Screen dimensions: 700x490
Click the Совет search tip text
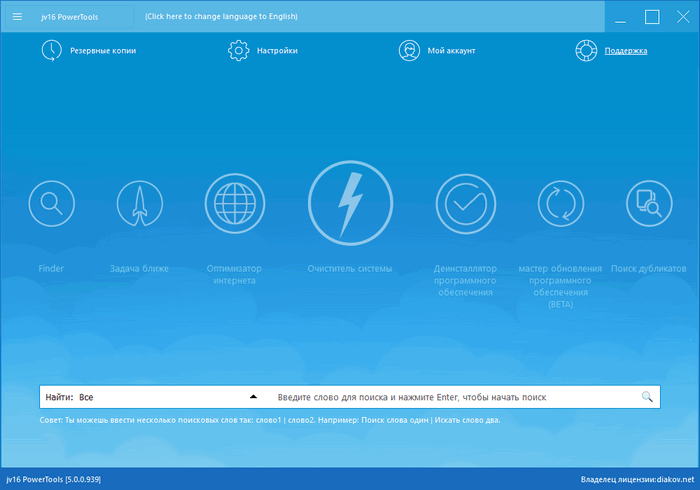coord(270,420)
